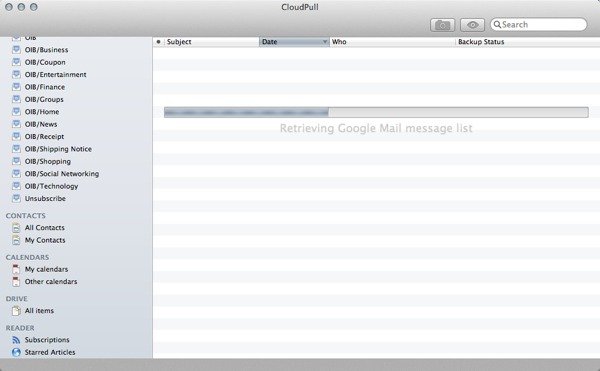Click the OIB/Groups mail label icon
The width and height of the screenshot is (600, 371).
tap(16, 99)
